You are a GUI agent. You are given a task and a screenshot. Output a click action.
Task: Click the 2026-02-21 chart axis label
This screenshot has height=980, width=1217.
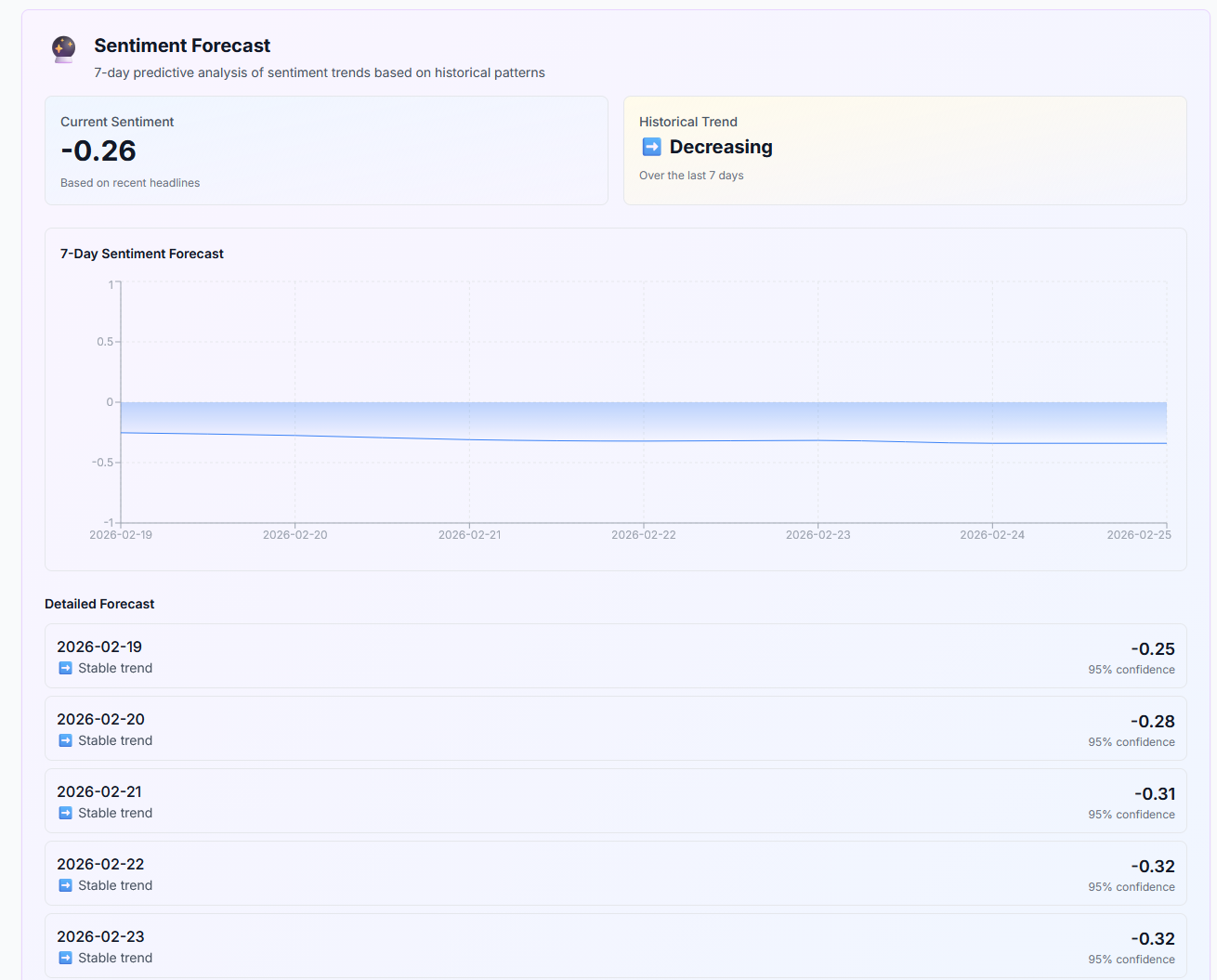coord(470,535)
